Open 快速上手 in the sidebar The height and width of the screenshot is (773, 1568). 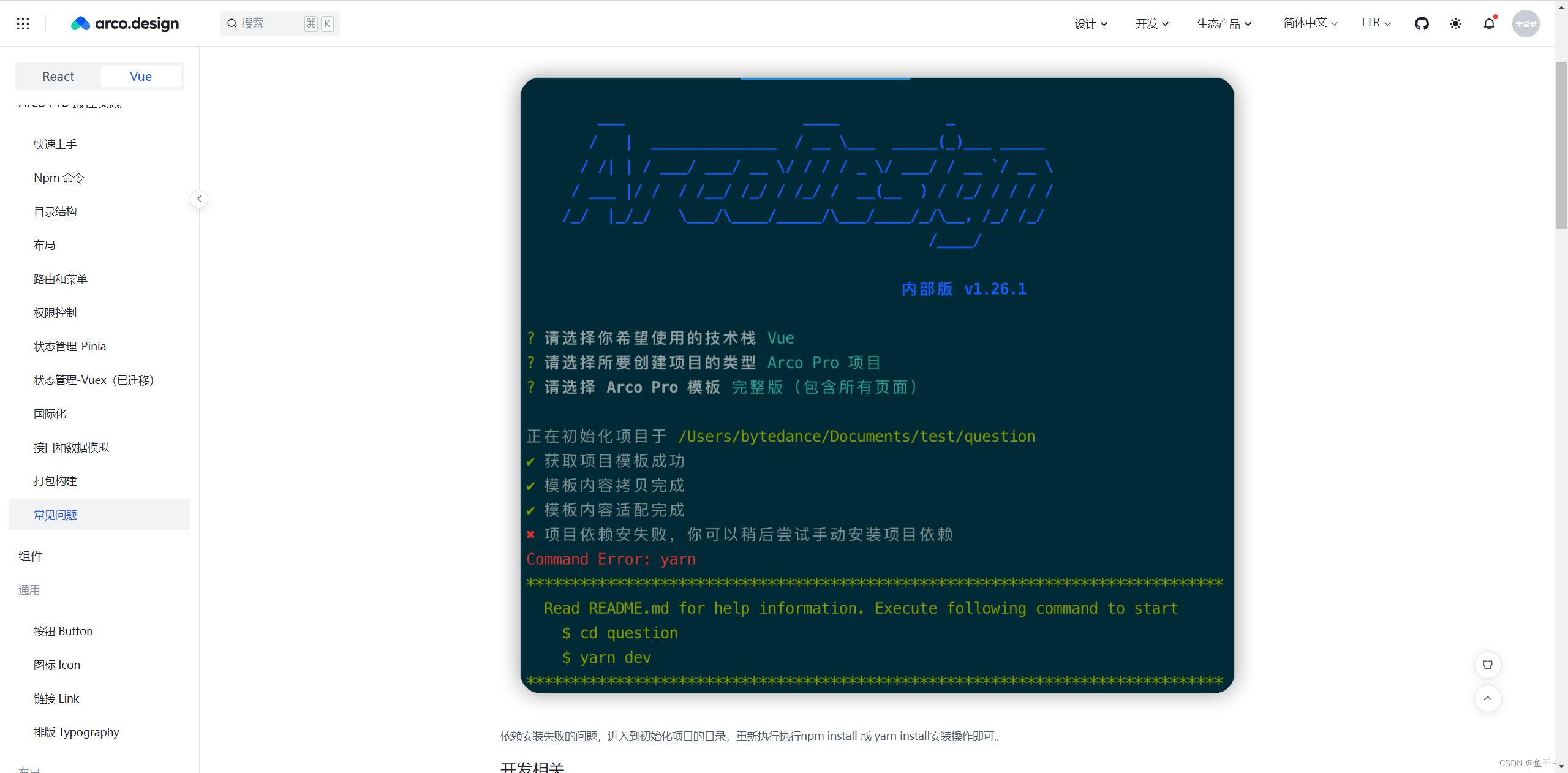pos(99,144)
